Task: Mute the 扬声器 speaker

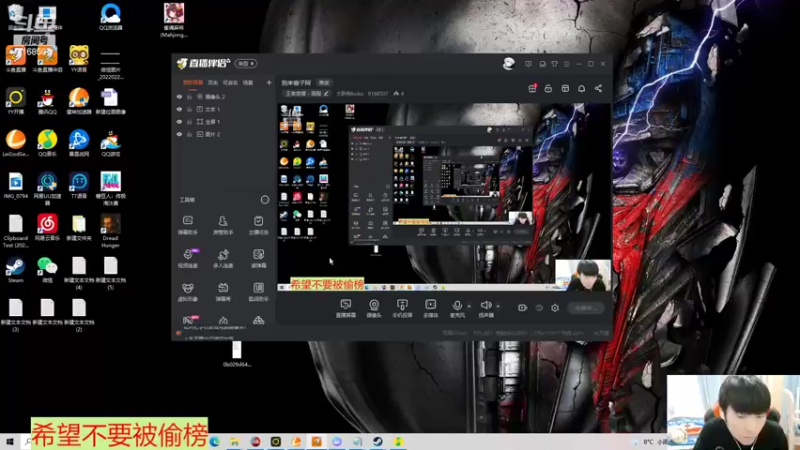Action: click(x=486, y=308)
